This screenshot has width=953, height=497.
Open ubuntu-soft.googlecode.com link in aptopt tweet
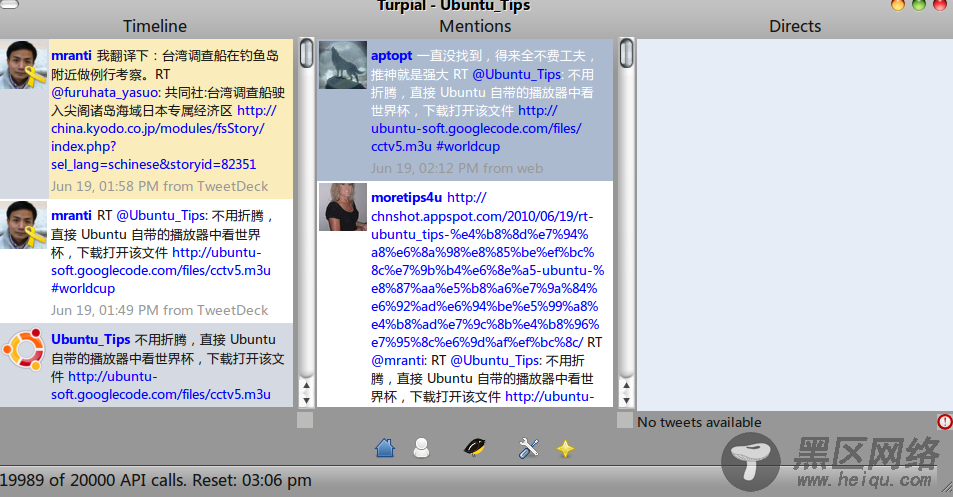pyautogui.click(x=476, y=128)
